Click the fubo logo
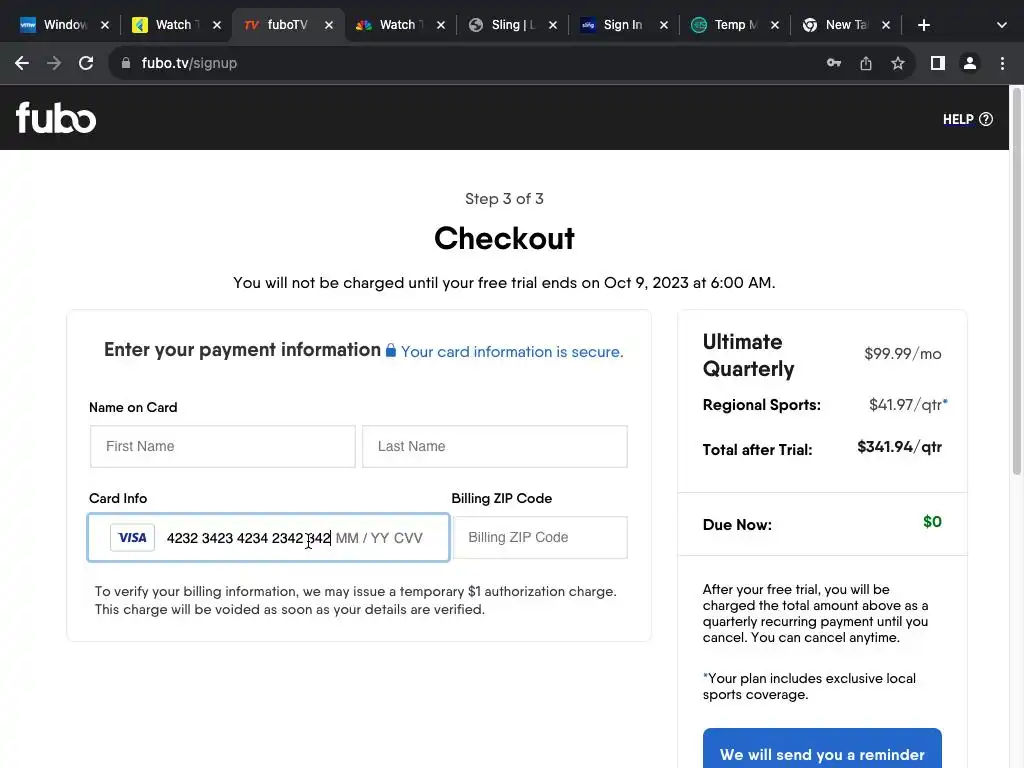The image size is (1024, 768). 56,118
